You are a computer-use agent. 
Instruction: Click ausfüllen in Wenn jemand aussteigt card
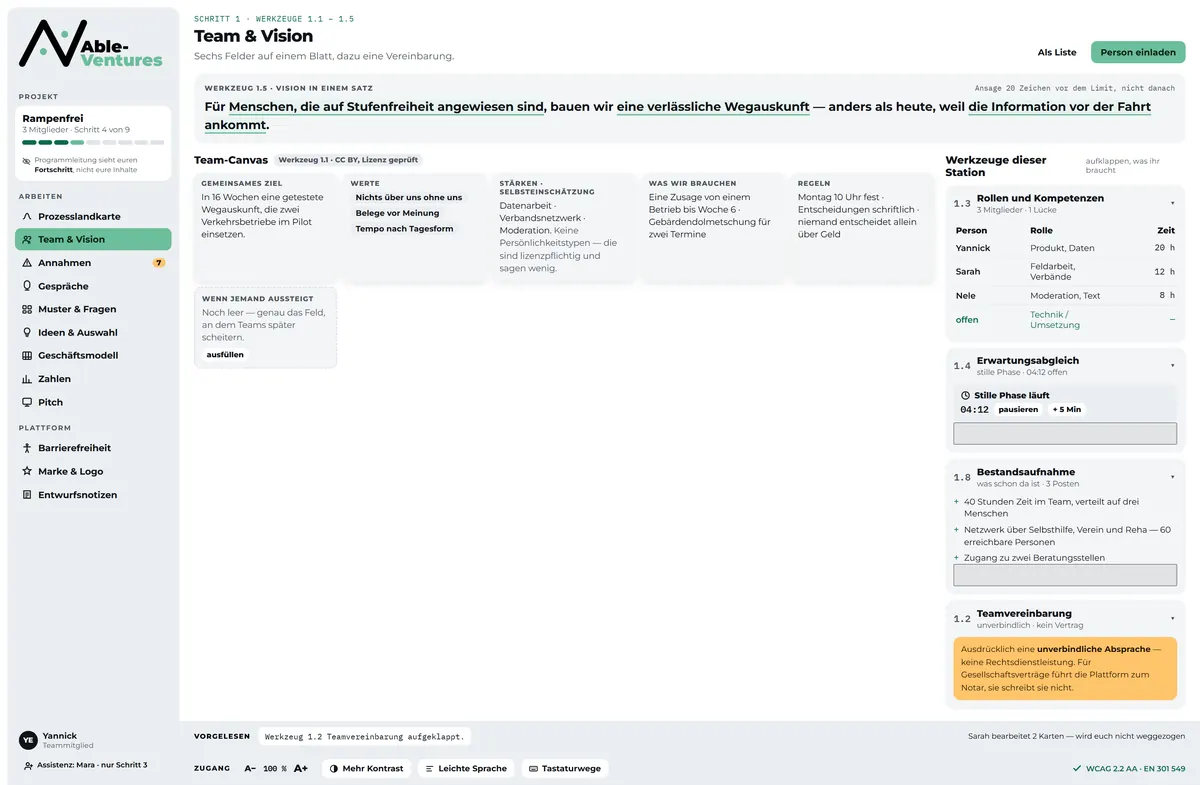click(225, 354)
